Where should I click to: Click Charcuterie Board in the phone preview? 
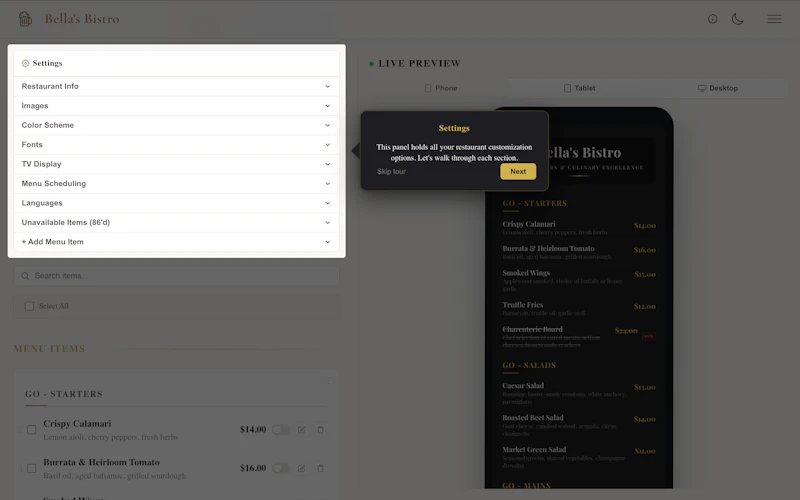pos(532,329)
